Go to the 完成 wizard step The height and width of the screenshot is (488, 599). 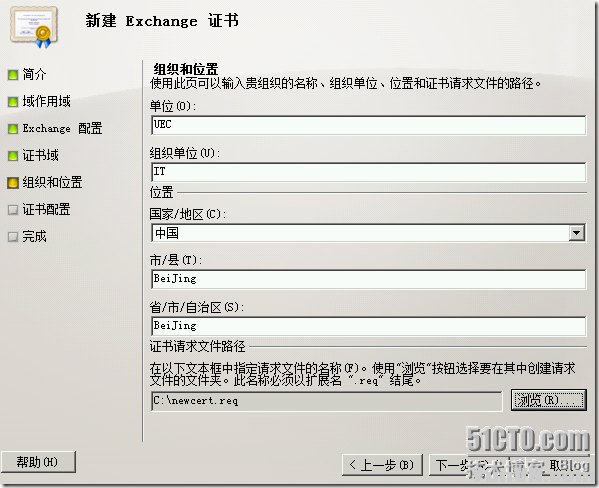coord(34,237)
